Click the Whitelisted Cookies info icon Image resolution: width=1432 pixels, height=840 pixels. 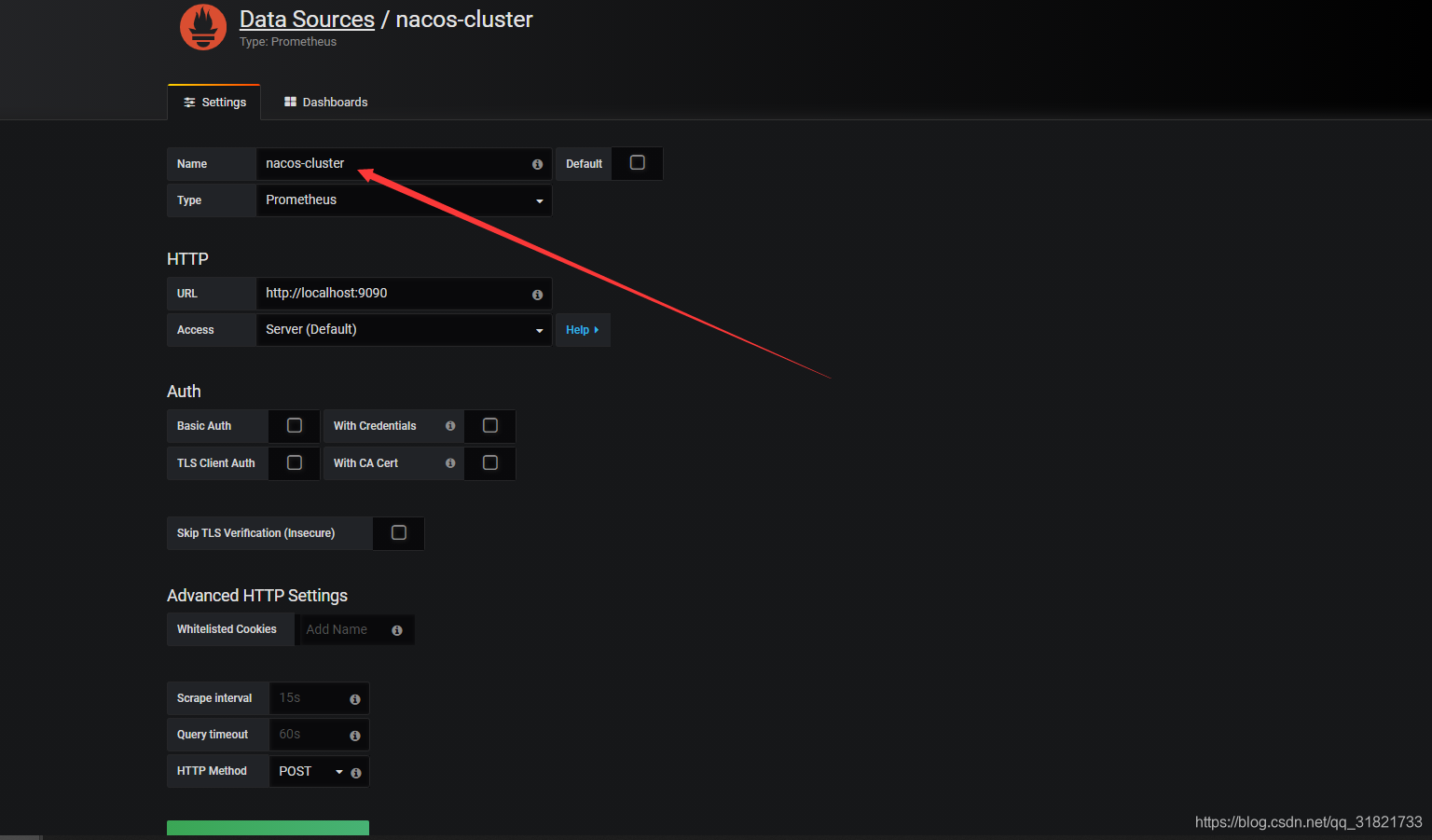coord(397,630)
